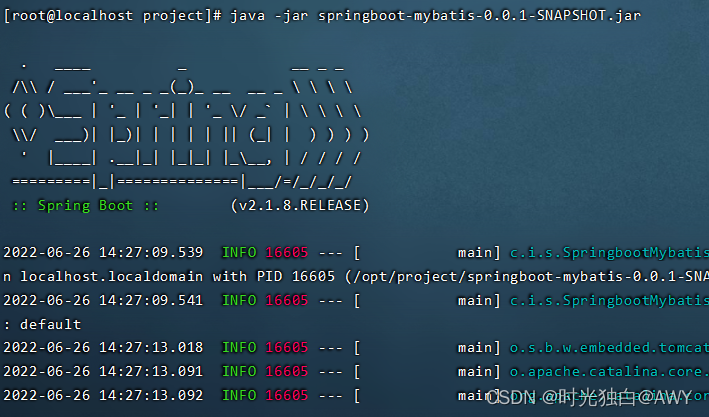Click the o.apache.catalina.core logger name
The height and width of the screenshot is (417, 709).
[x=609, y=371]
